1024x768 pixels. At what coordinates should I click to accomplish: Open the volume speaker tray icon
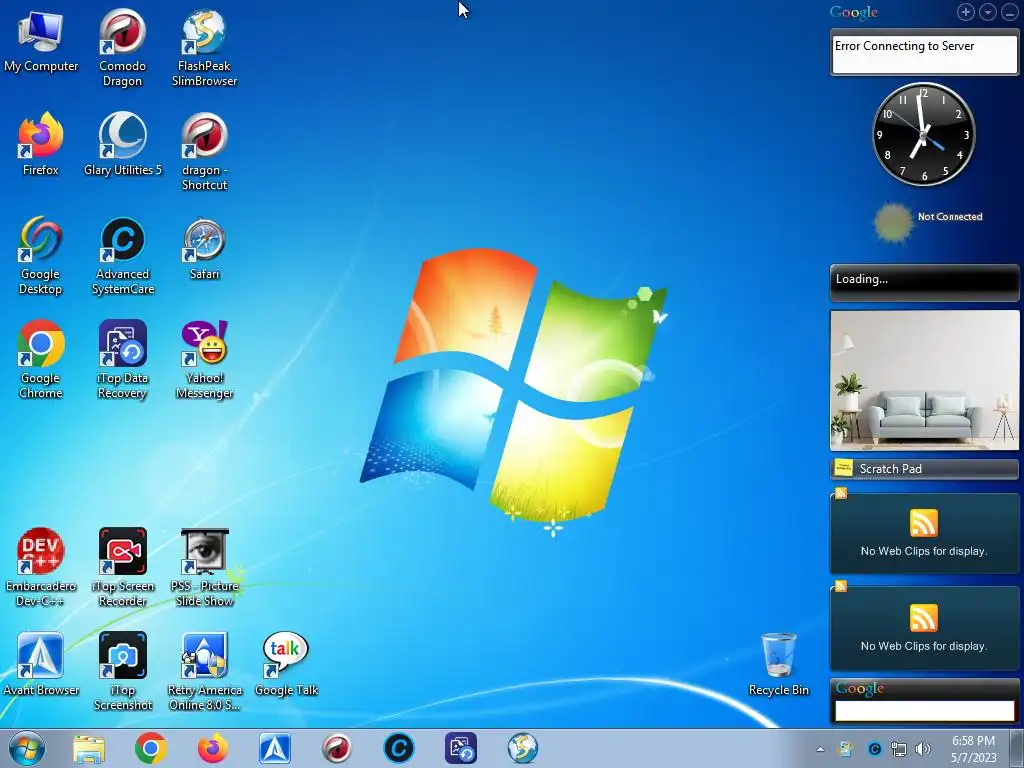tap(923, 749)
